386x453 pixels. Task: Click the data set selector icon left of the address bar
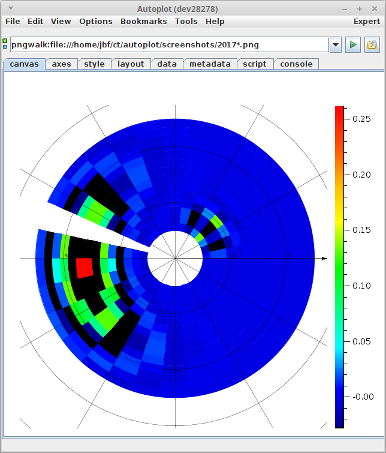[x=5, y=44]
